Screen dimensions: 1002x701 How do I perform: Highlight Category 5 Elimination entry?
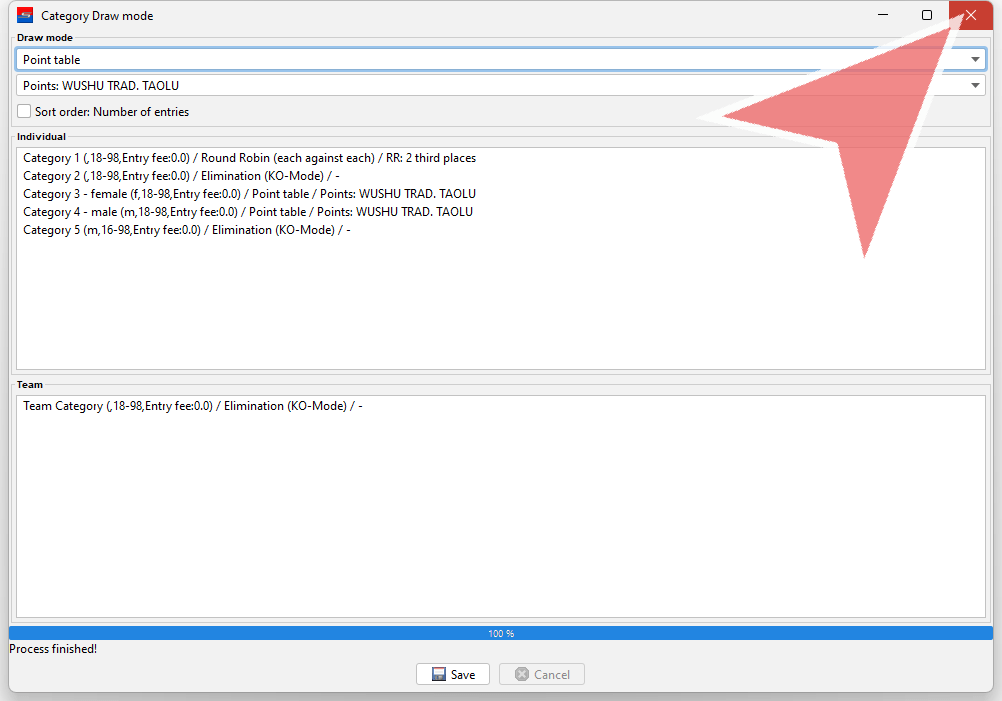[x=186, y=230]
